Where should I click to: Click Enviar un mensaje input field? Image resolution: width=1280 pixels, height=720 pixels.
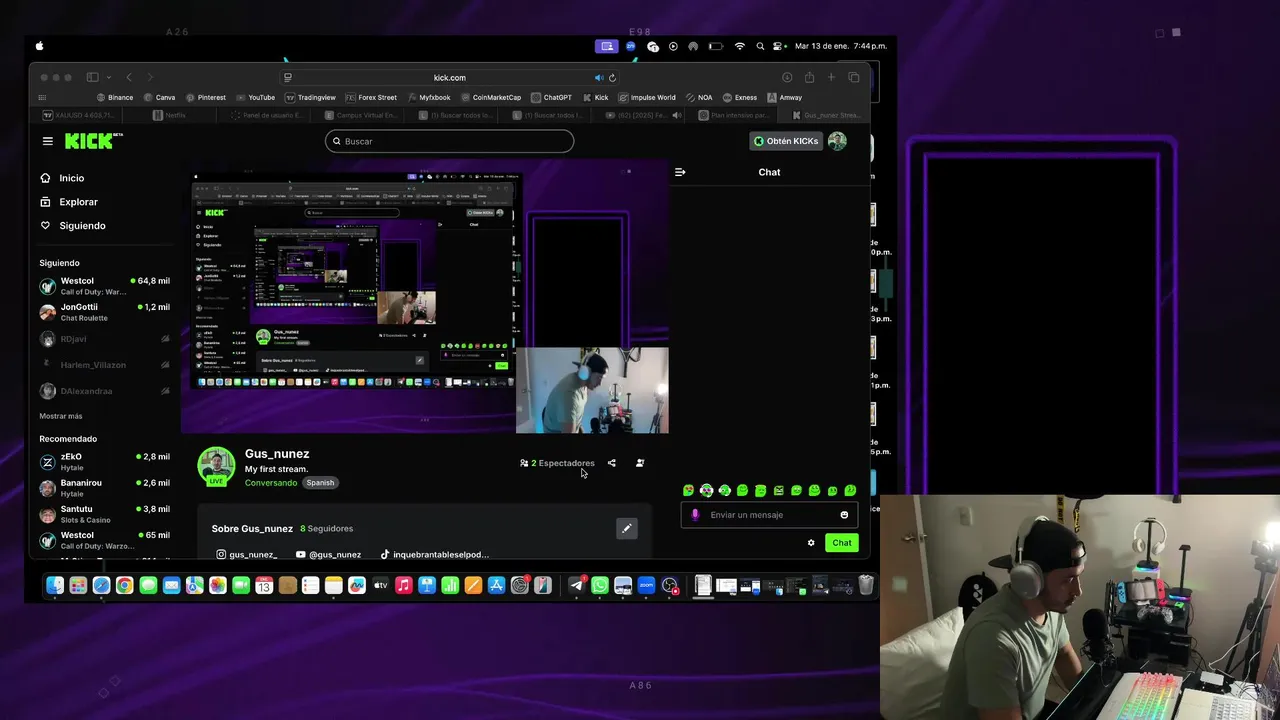pyautogui.click(x=769, y=515)
